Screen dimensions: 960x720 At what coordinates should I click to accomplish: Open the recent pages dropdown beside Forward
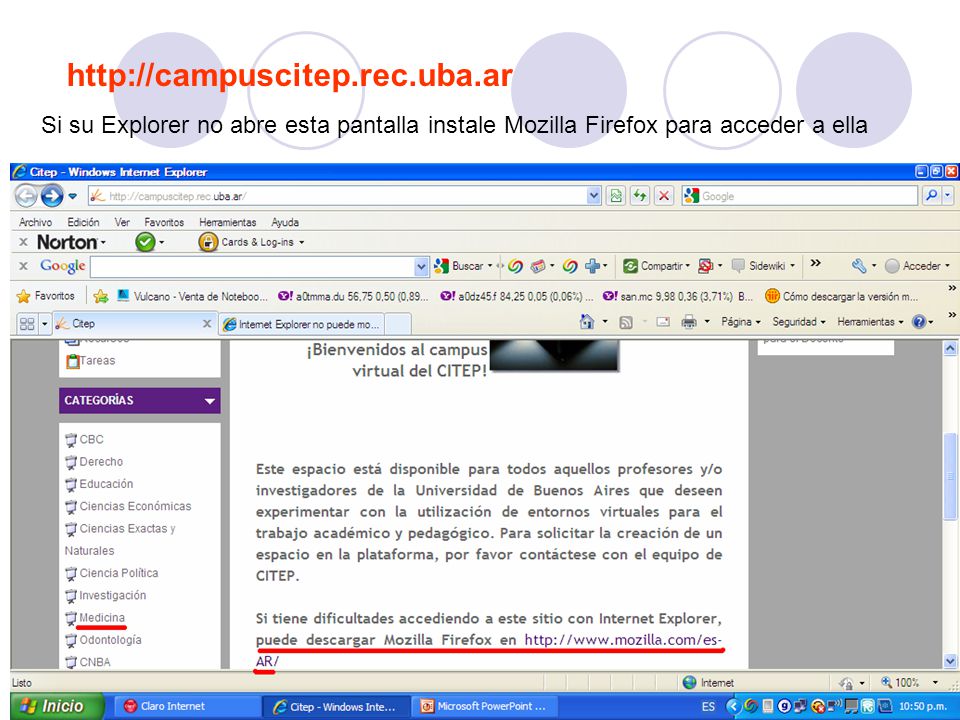[x=72, y=196]
